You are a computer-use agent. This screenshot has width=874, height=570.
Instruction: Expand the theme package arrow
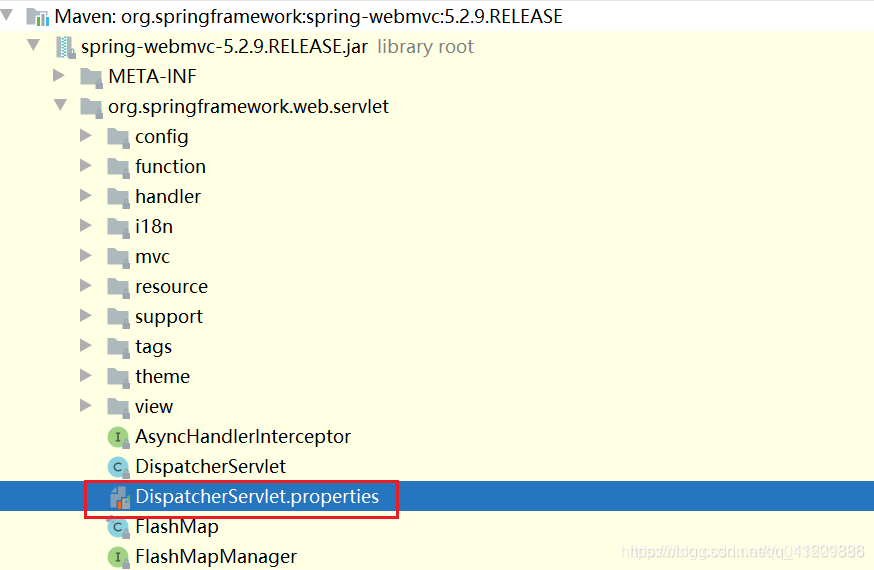(x=86, y=376)
